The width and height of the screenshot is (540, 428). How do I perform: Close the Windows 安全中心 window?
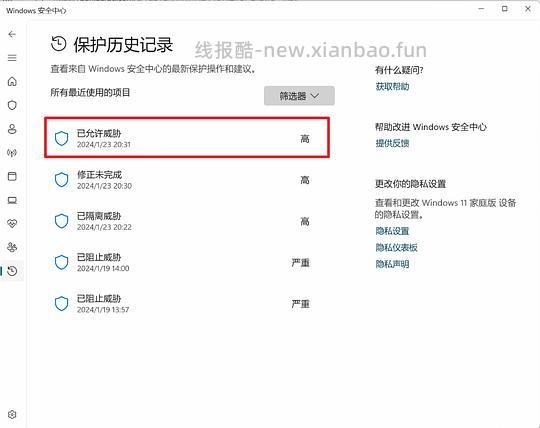click(x=528, y=9)
